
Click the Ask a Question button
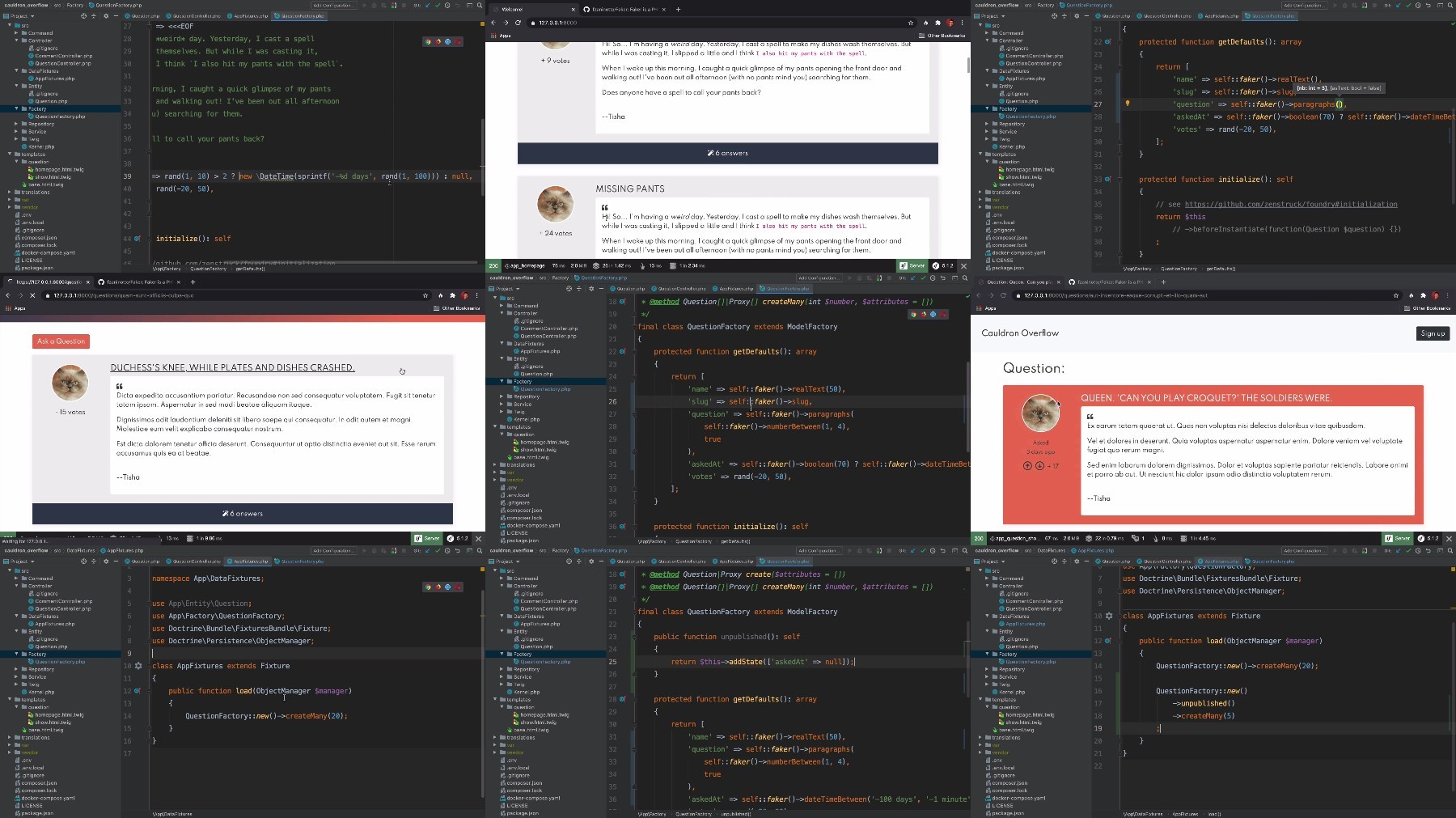point(61,341)
